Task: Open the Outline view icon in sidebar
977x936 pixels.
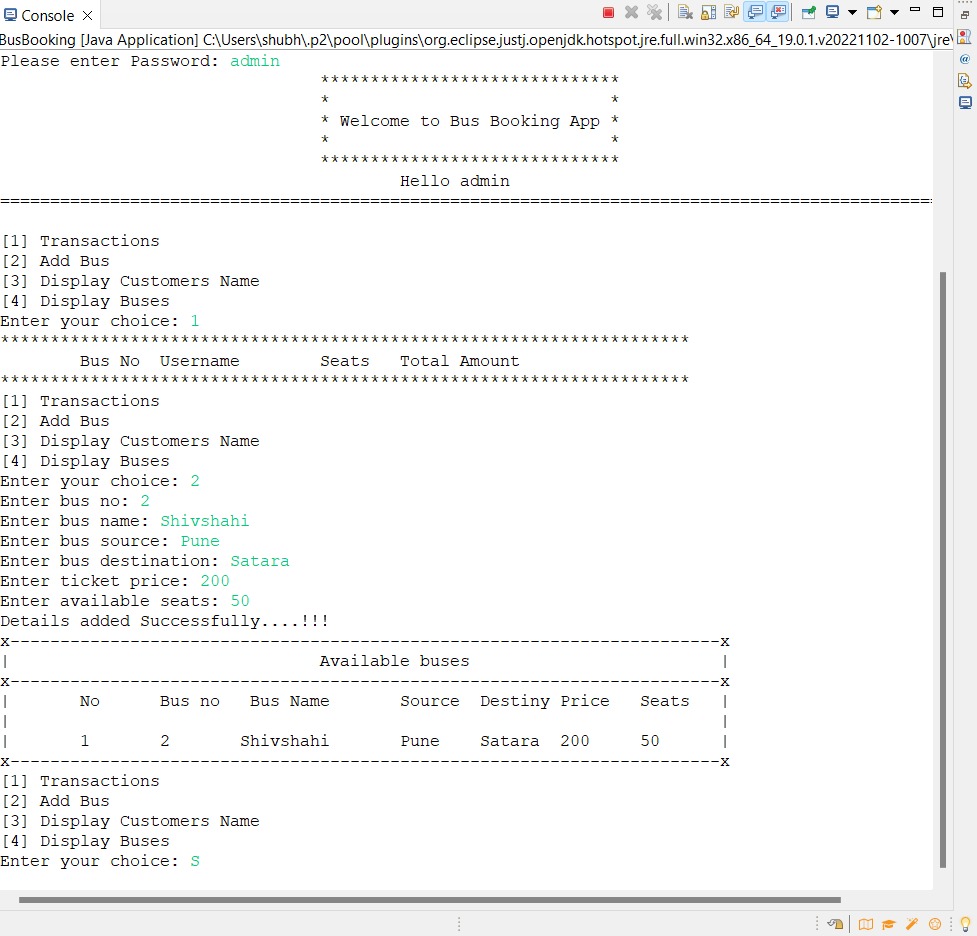Action: (965, 37)
